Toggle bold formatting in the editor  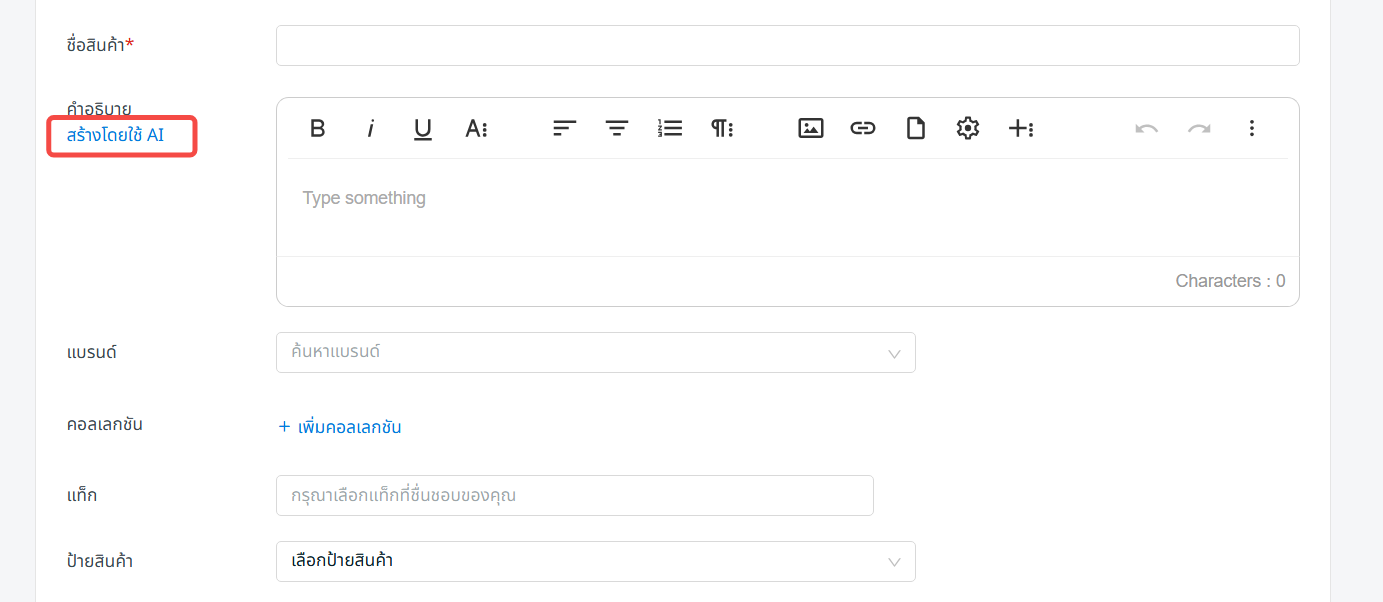318,128
